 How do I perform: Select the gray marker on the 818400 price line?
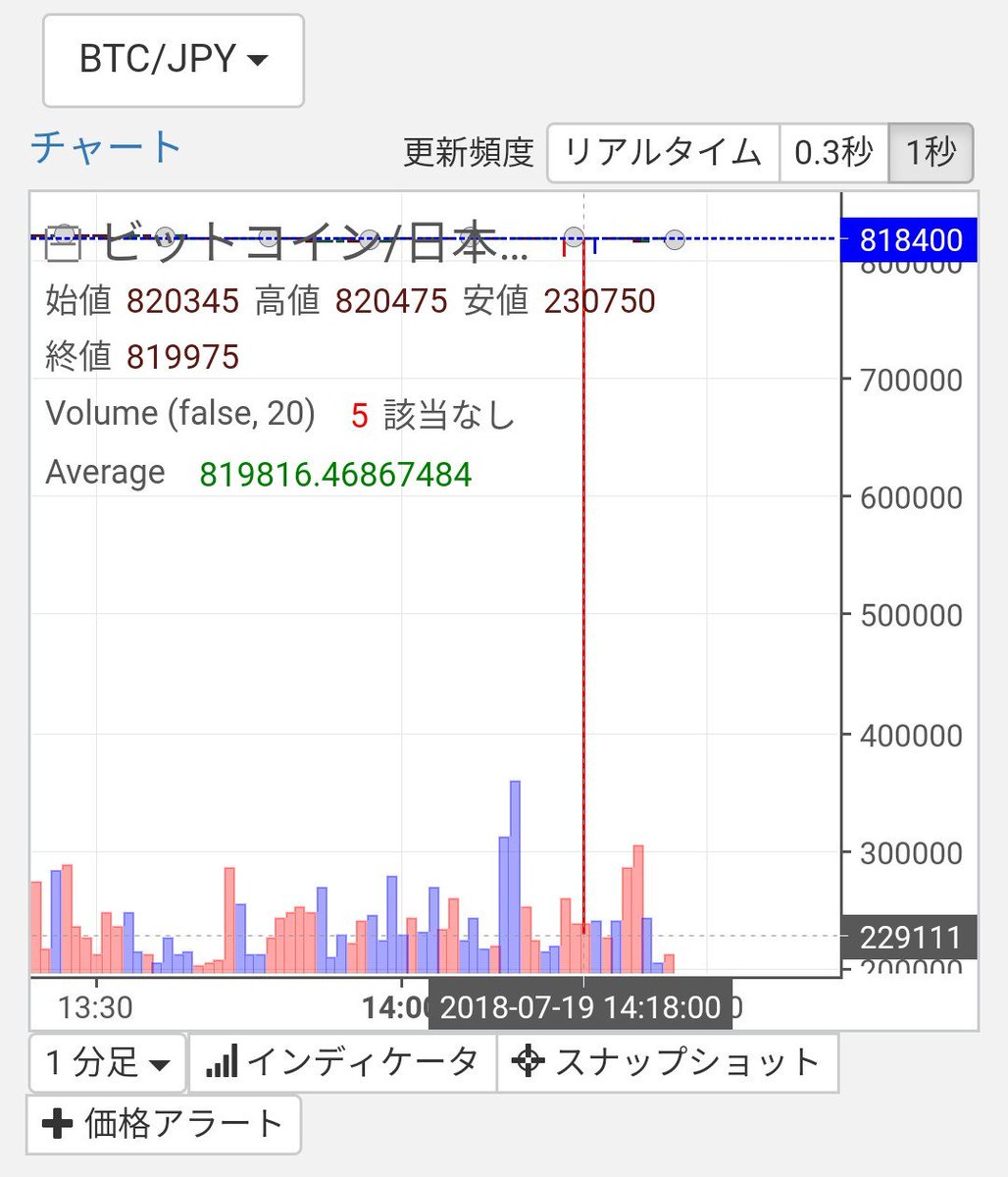[574, 238]
